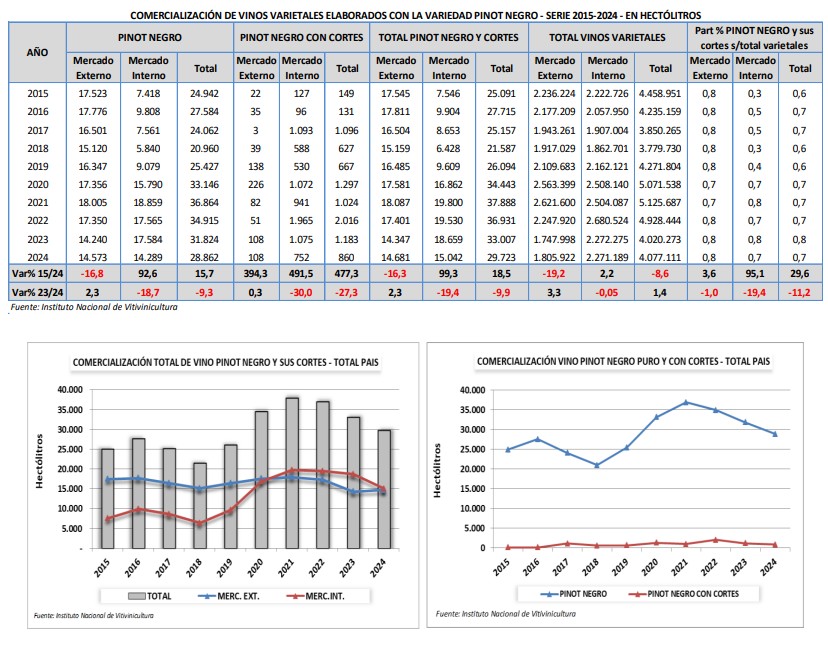Click the 28.862 total for 2024
828x651 pixels.
point(204,258)
